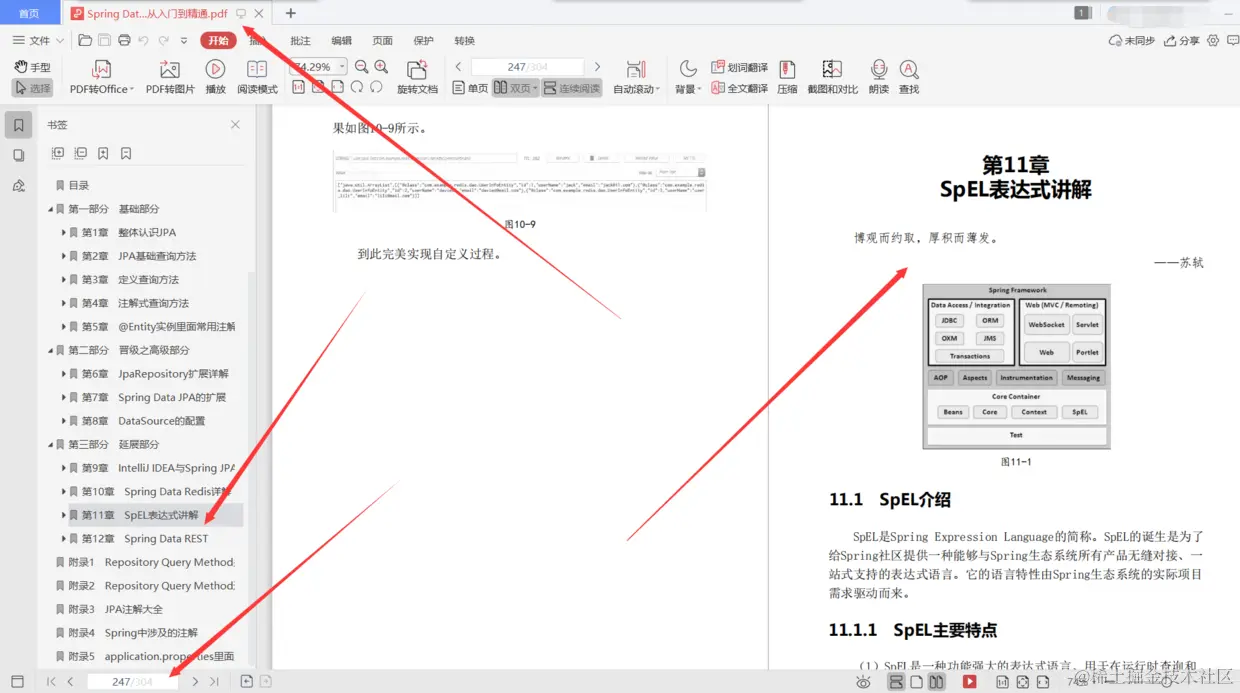Toggle 连续阅读 continuous reading
Screen dimensions: 1240x693
[x=572, y=88]
